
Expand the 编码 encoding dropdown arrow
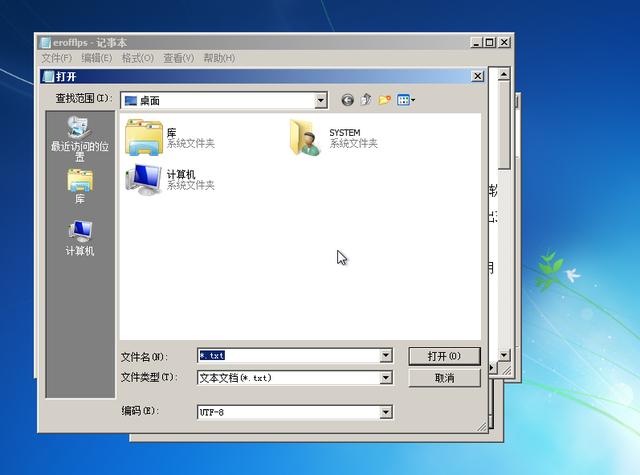[386, 412]
